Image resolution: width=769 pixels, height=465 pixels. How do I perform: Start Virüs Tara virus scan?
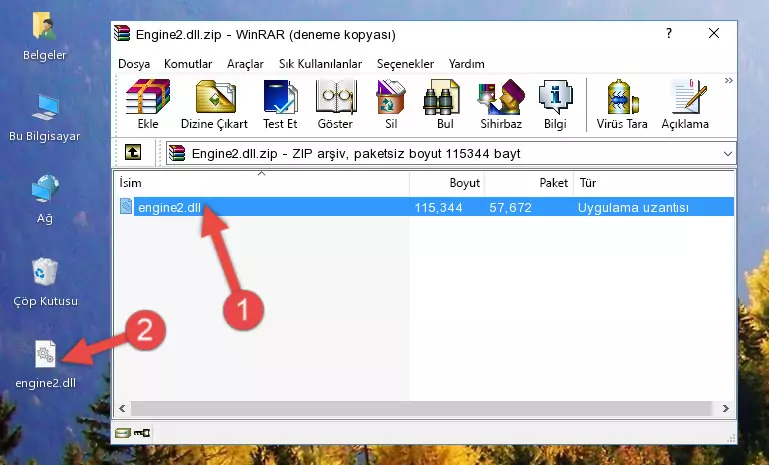pos(622,104)
